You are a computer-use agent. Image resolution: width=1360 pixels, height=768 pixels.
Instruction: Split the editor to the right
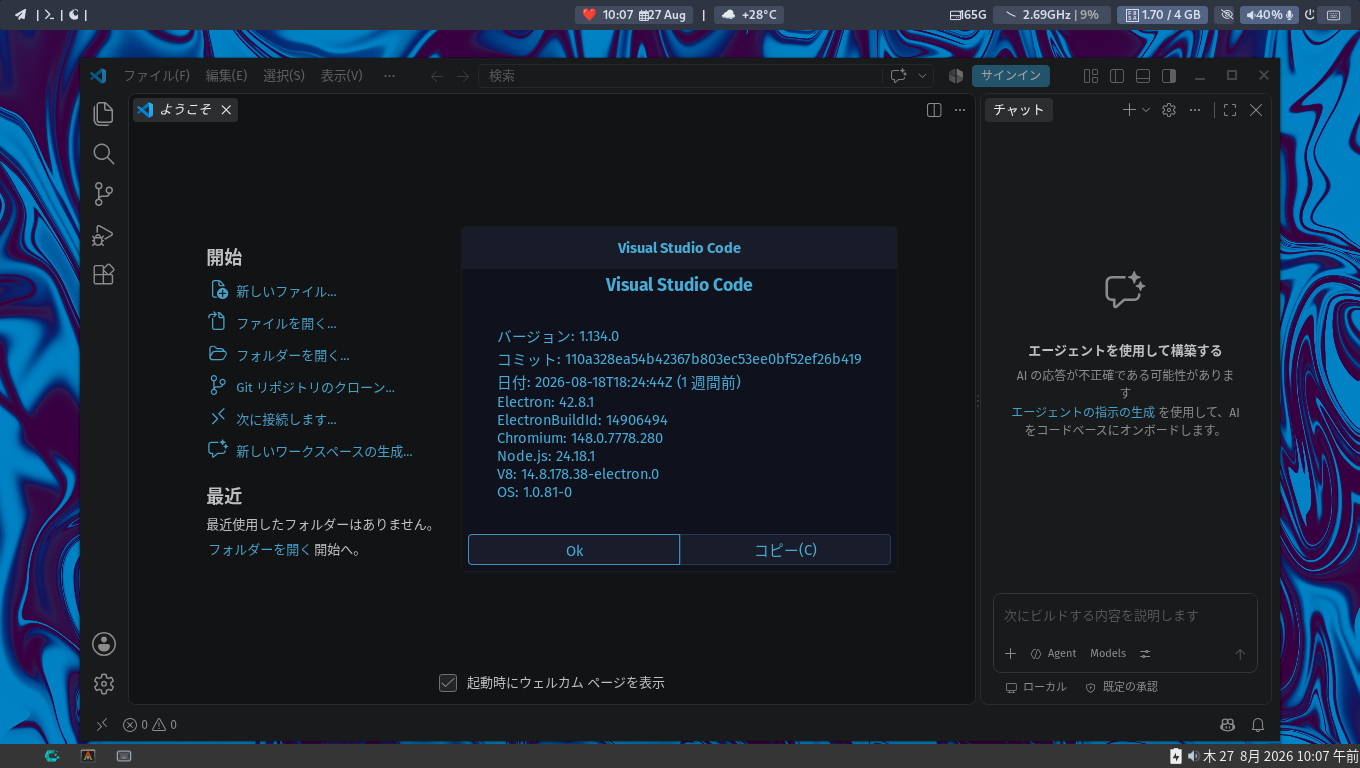point(934,110)
